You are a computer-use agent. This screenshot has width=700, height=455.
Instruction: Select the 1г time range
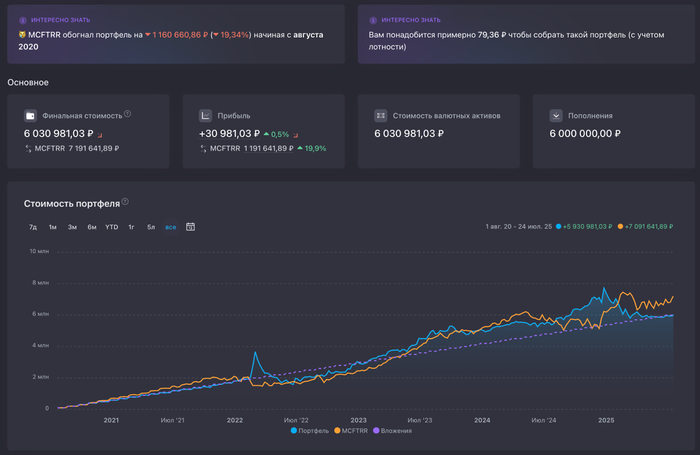(x=131, y=227)
